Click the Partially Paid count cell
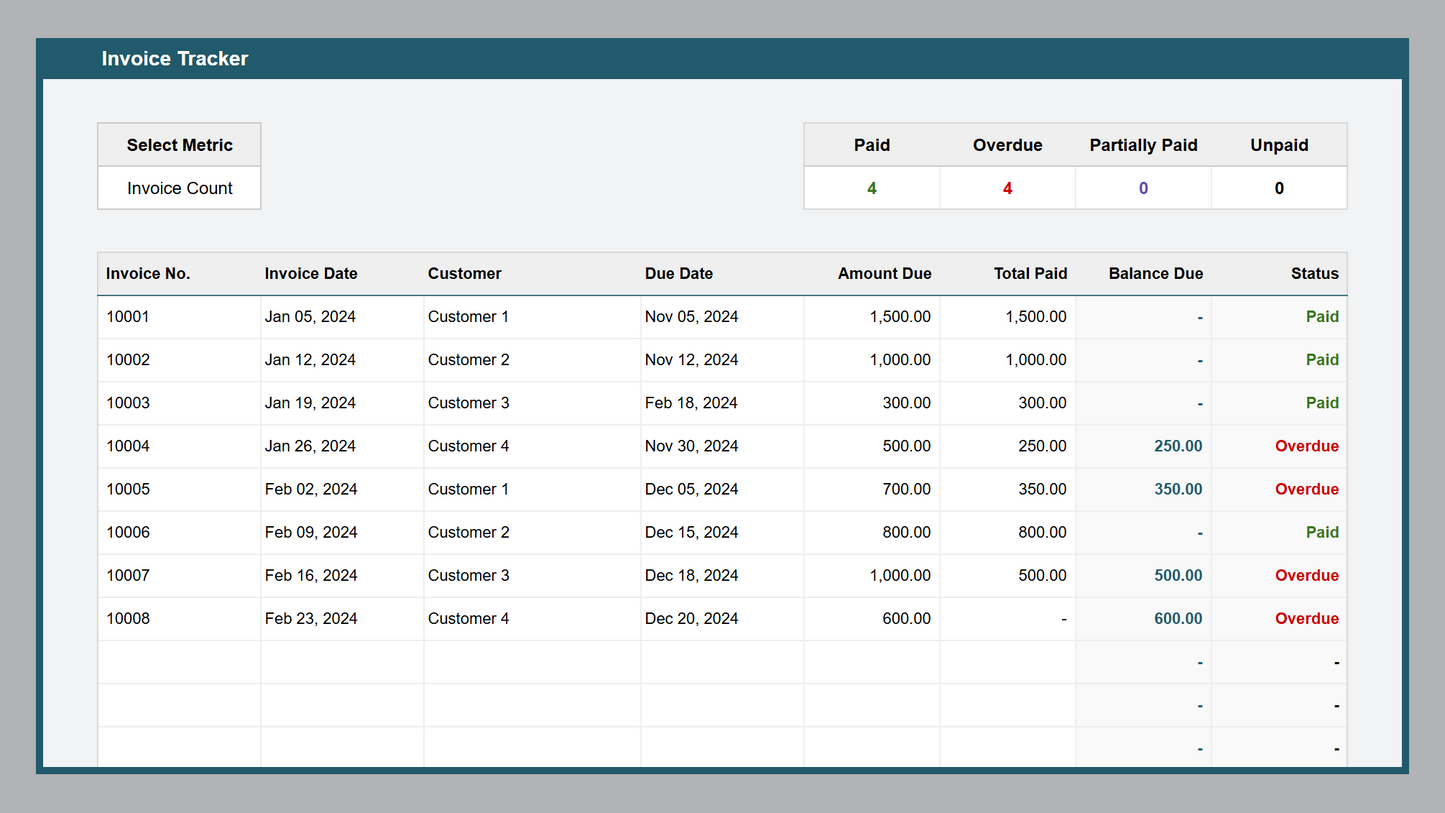1445x813 pixels. [x=1143, y=188]
